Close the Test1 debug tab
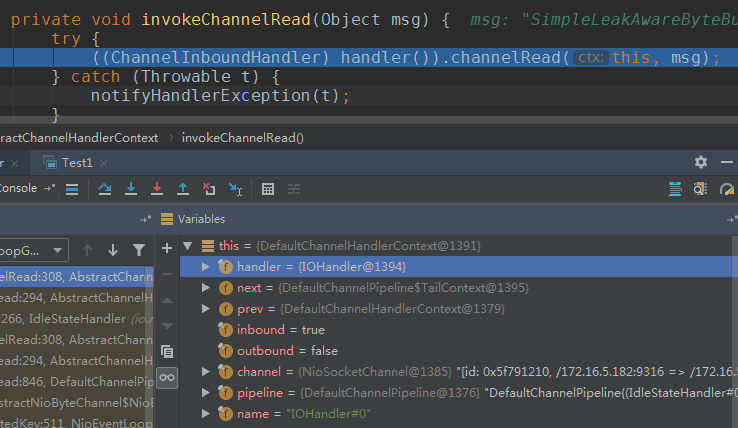Screen dimensions: 738x428 (x=104, y=163)
